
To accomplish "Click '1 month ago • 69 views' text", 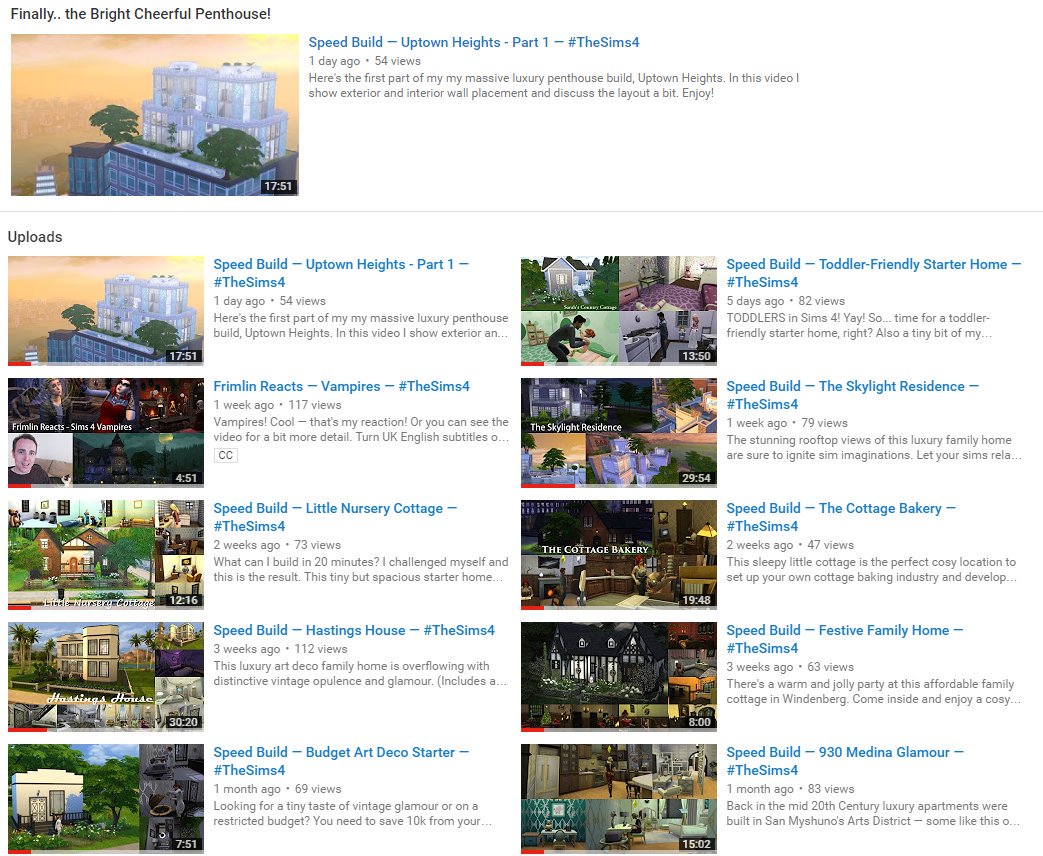I will 277,789.
